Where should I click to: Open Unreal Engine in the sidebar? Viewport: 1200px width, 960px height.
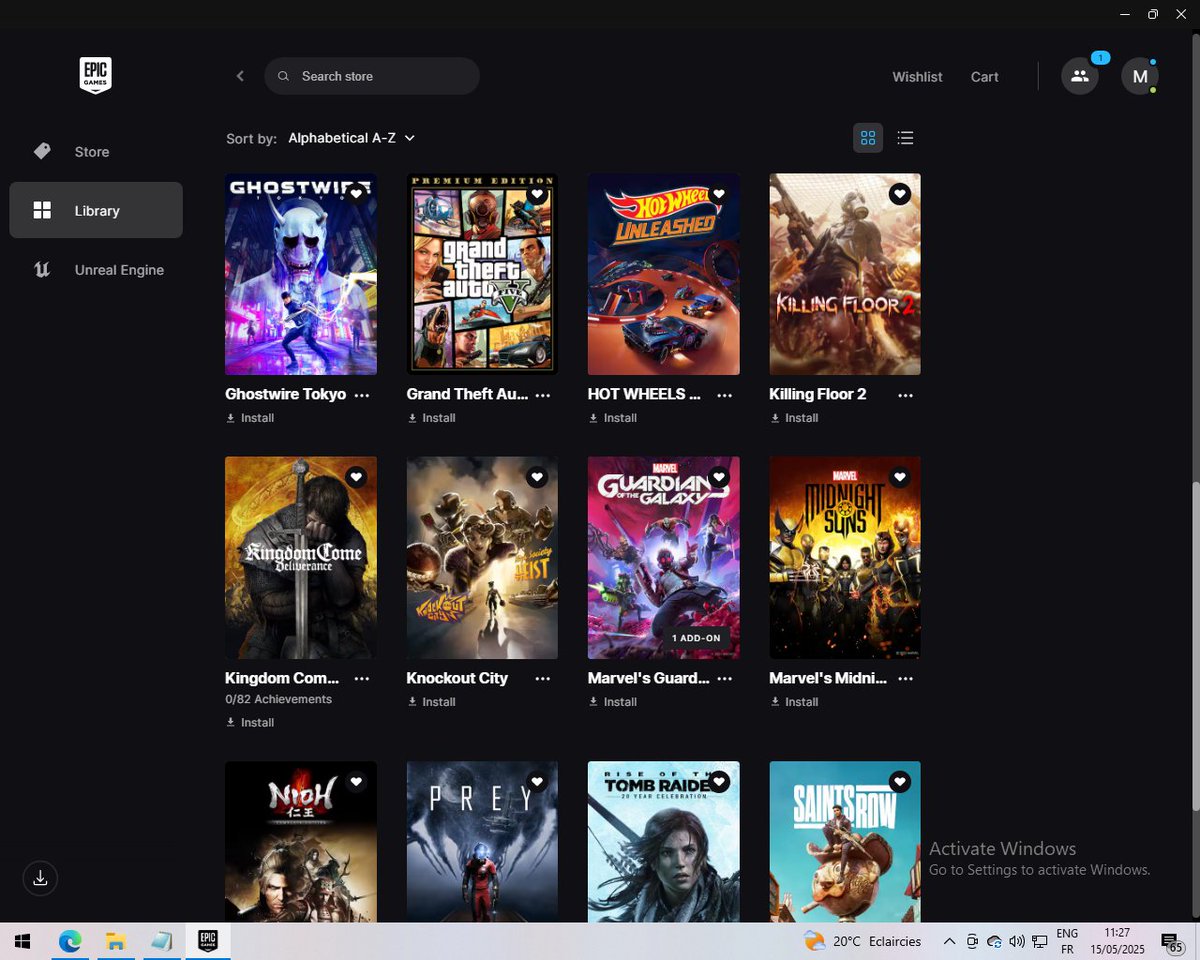pyautogui.click(x=96, y=270)
